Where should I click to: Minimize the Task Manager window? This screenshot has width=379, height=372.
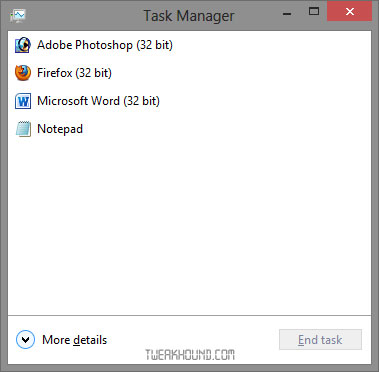[x=287, y=14]
